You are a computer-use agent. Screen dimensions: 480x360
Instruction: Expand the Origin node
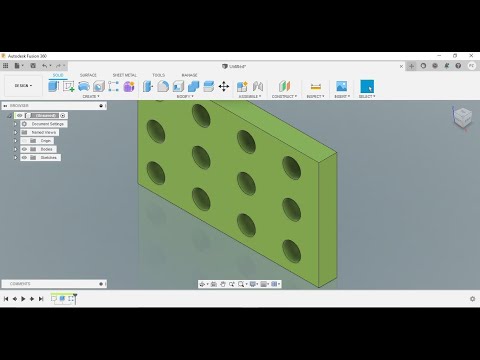[15, 141]
